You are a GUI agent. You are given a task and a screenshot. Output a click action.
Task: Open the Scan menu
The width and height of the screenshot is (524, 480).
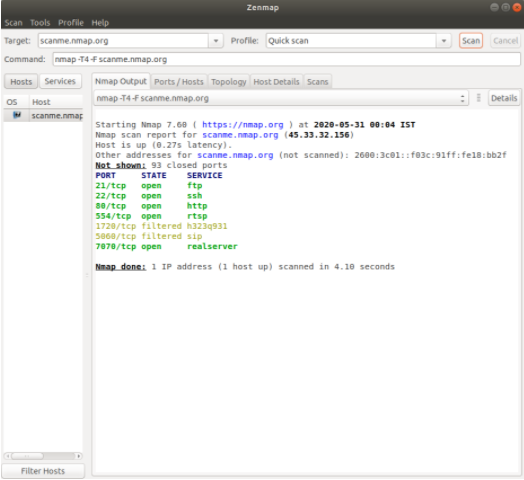point(13,23)
